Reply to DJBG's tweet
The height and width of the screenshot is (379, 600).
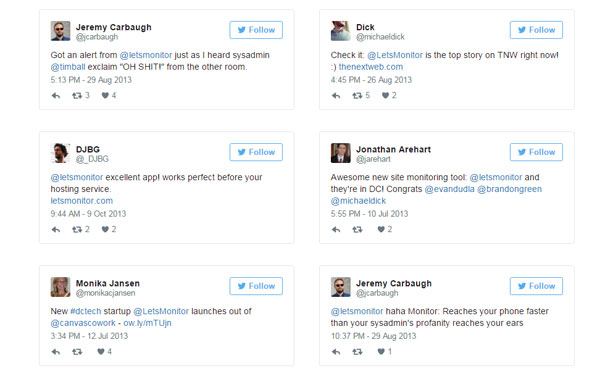[56, 229]
